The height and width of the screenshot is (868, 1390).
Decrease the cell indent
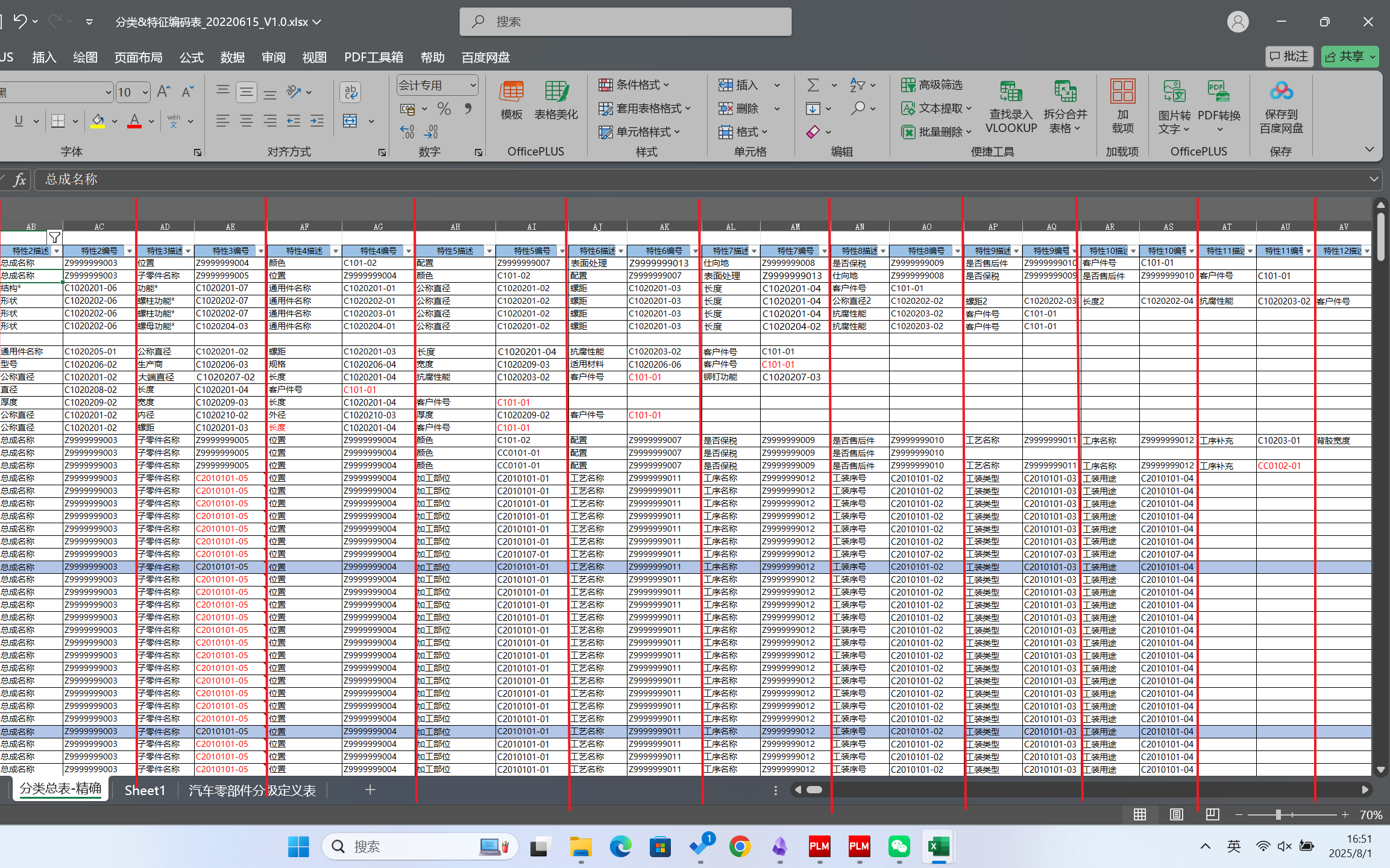click(294, 121)
